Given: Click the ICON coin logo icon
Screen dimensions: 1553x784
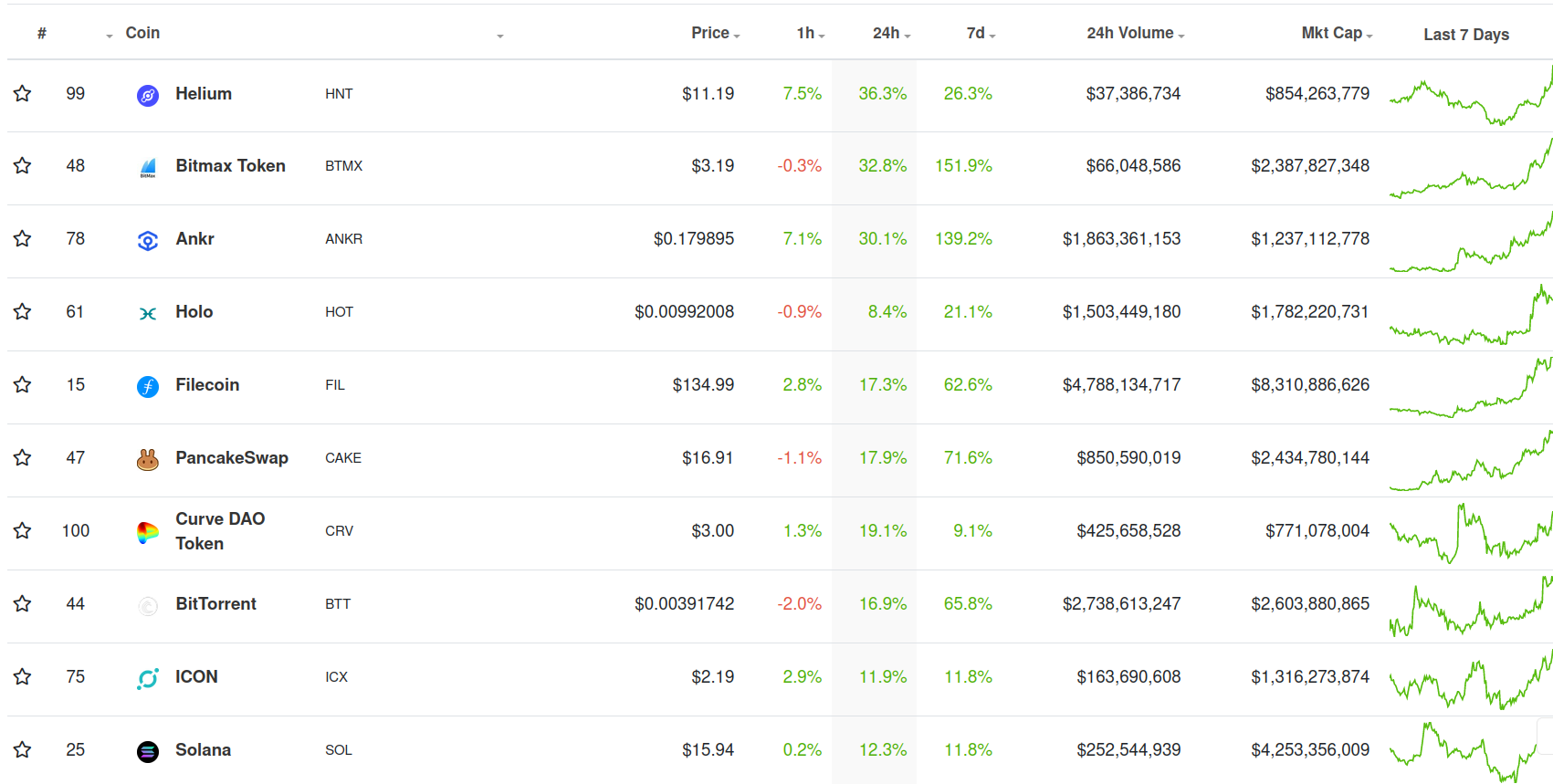Looking at the screenshot, I should (148, 678).
